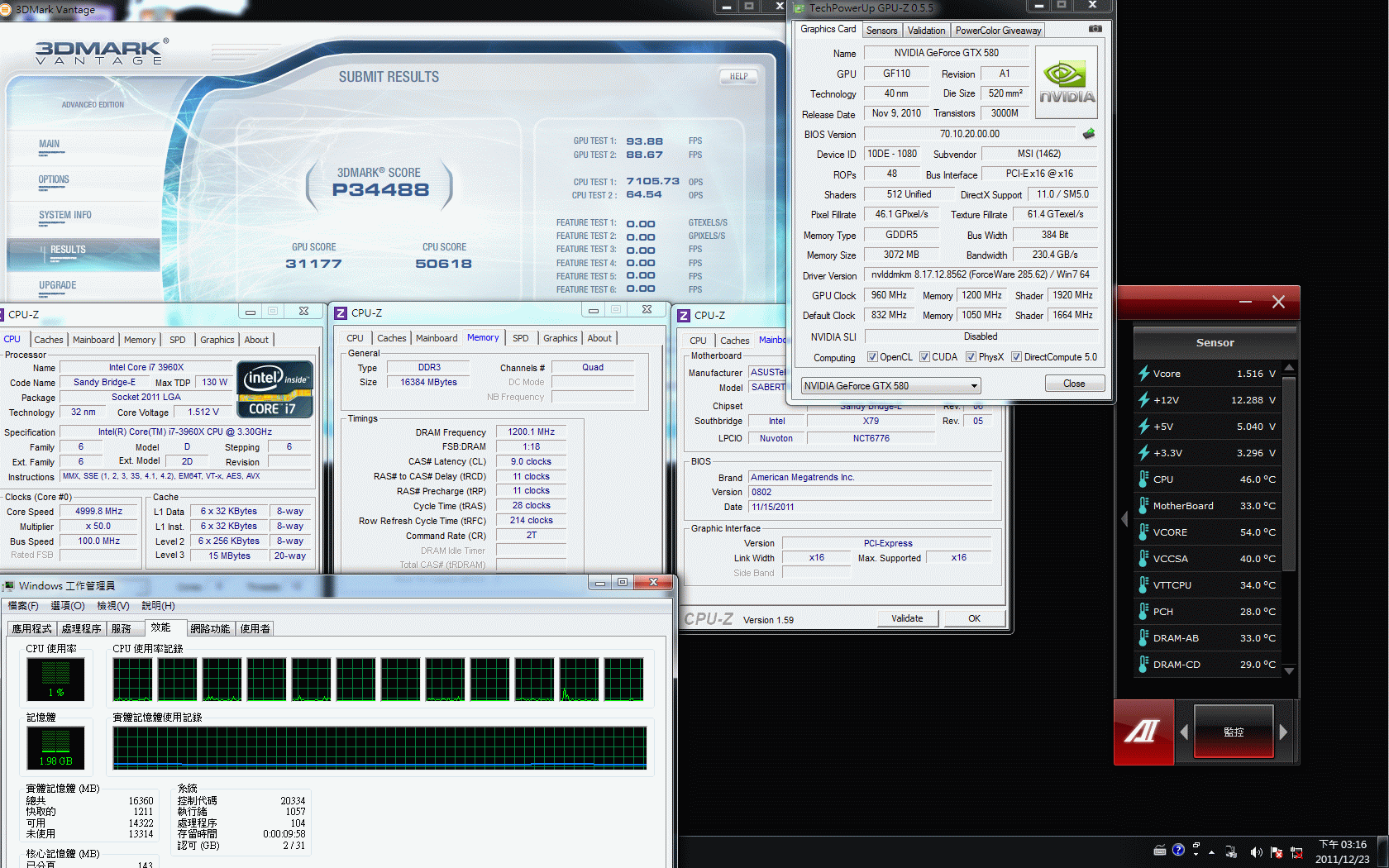
Task: Click the blue help tray icon
Action: [1178, 850]
